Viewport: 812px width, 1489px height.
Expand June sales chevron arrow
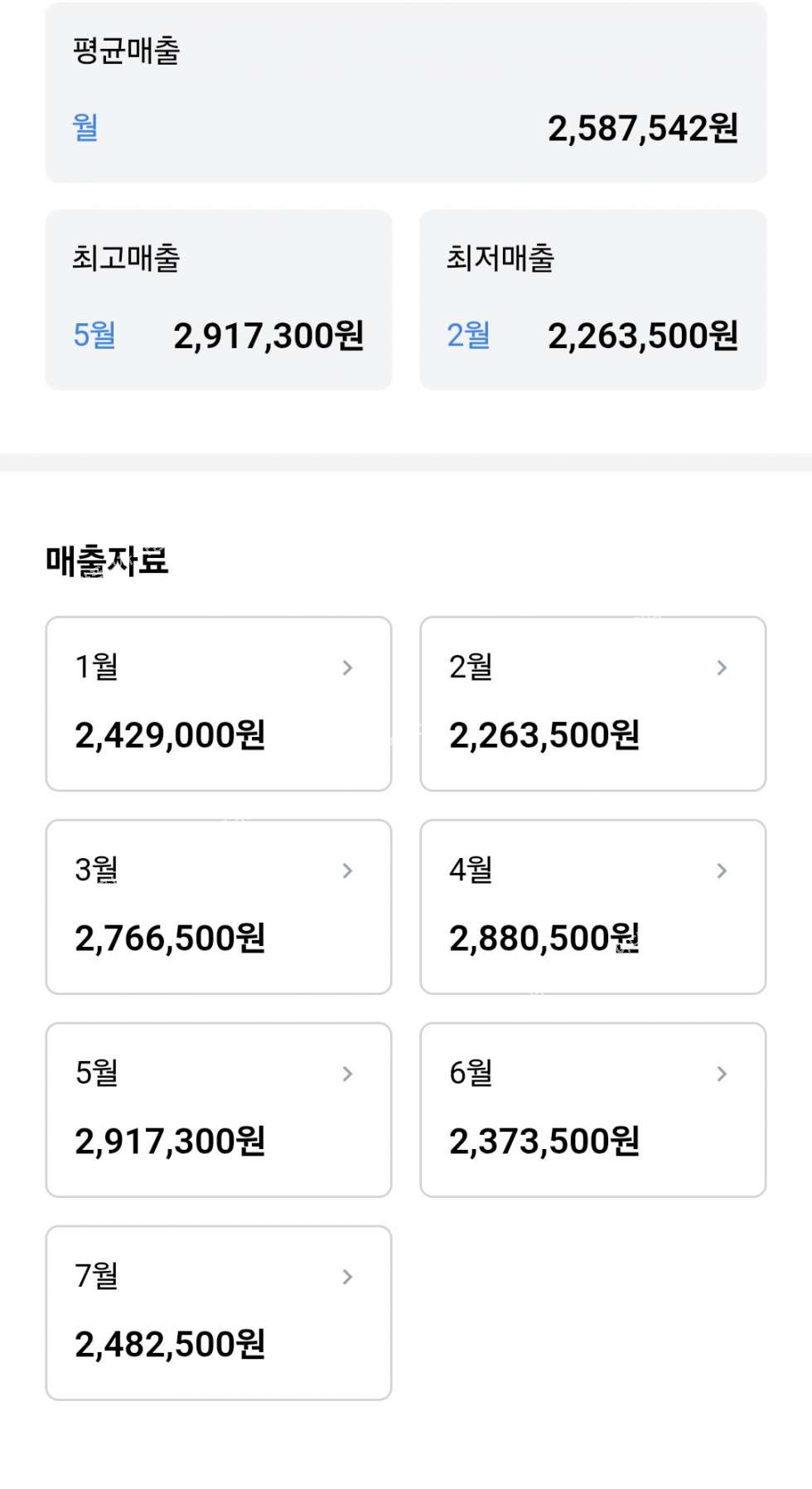pos(722,1074)
